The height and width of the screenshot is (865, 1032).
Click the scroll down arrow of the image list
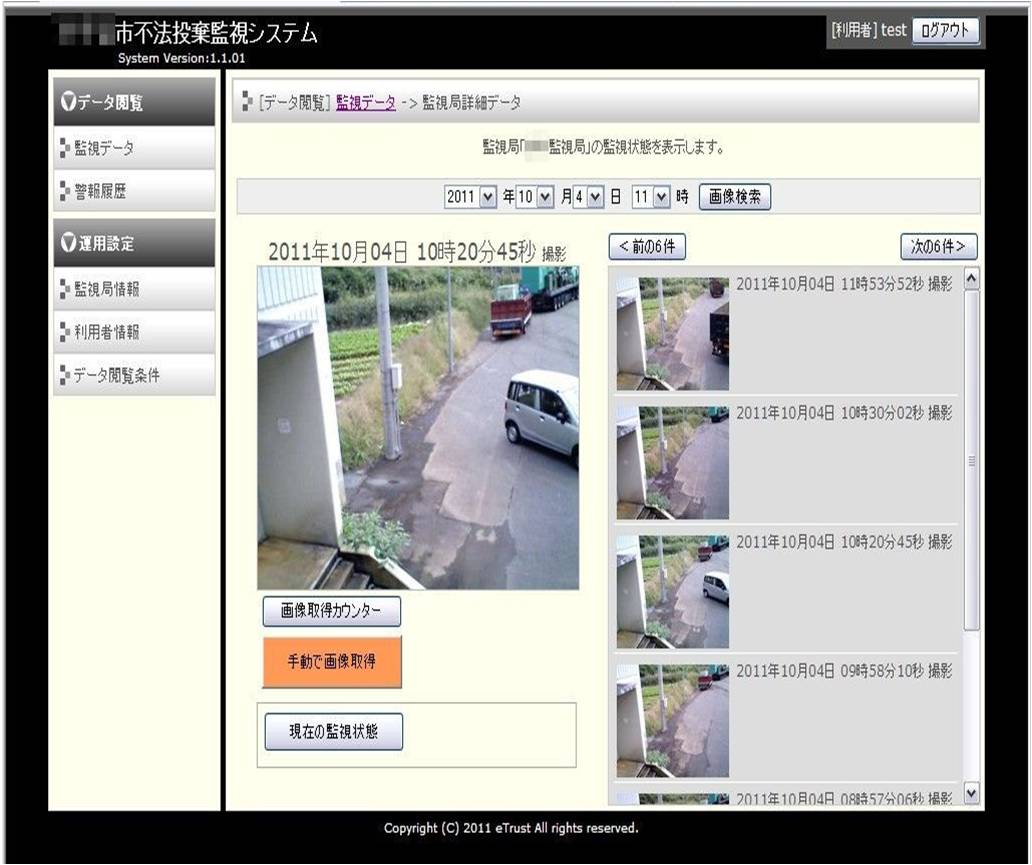click(x=971, y=793)
